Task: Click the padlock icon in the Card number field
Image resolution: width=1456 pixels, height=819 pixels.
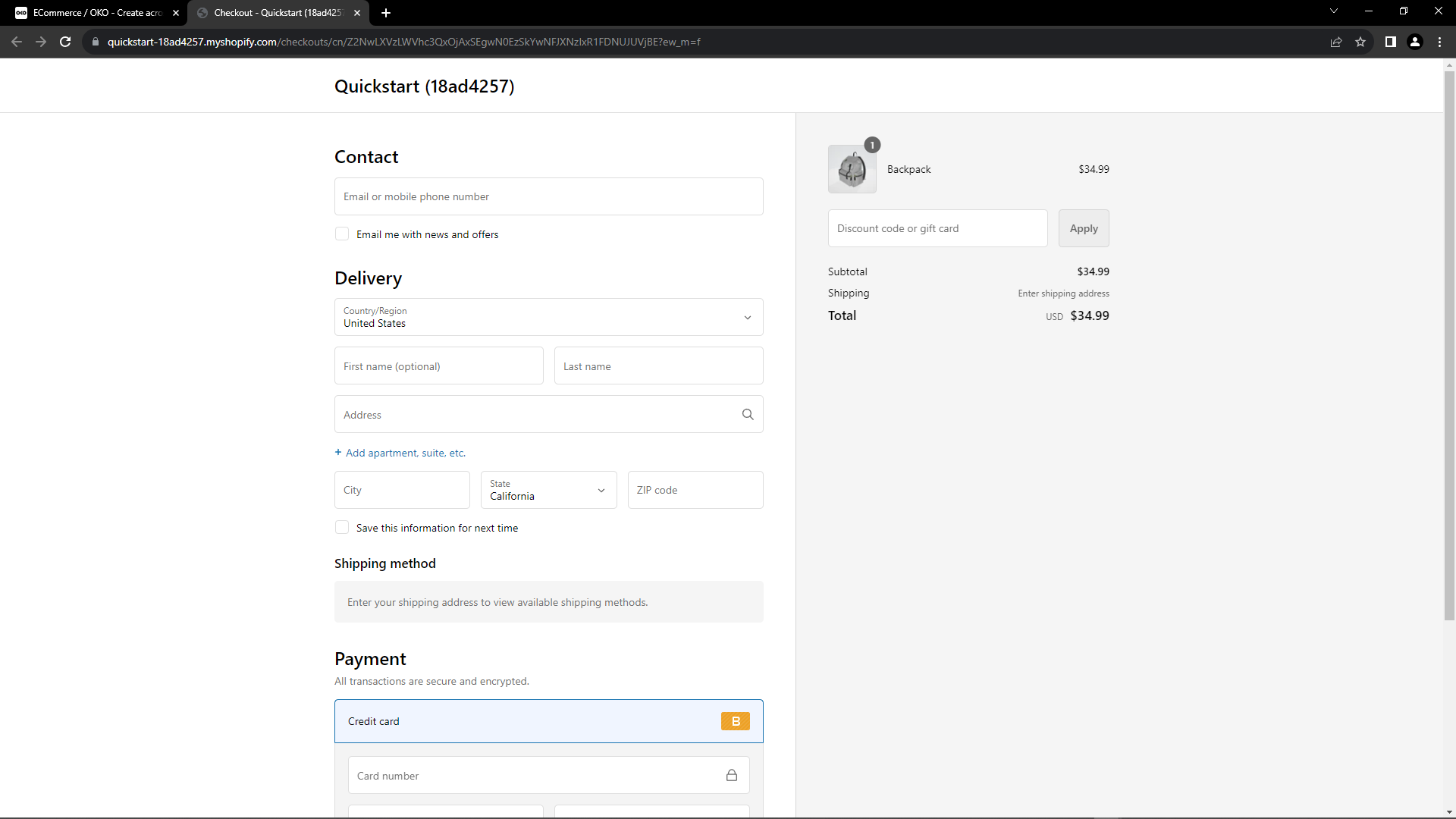Action: [732, 775]
